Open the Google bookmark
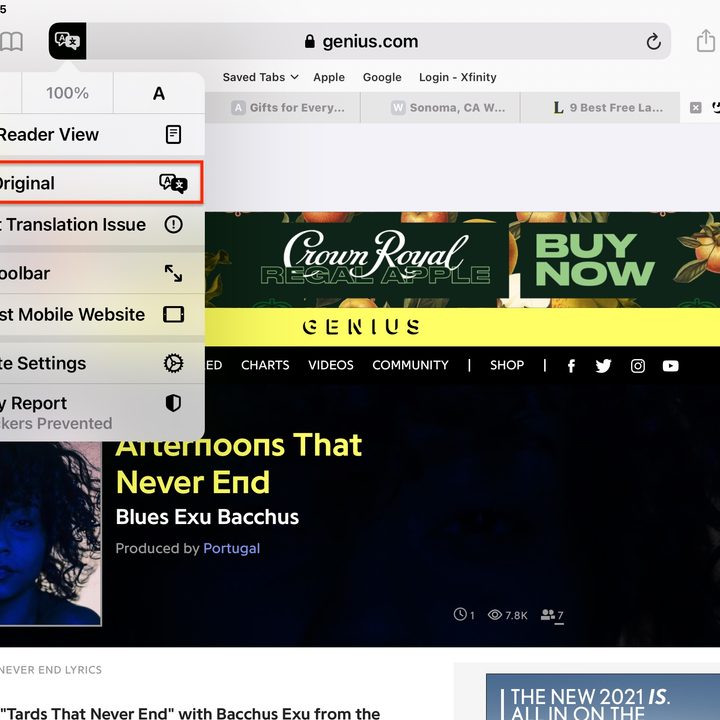Image resolution: width=720 pixels, height=720 pixels. pyautogui.click(x=382, y=77)
